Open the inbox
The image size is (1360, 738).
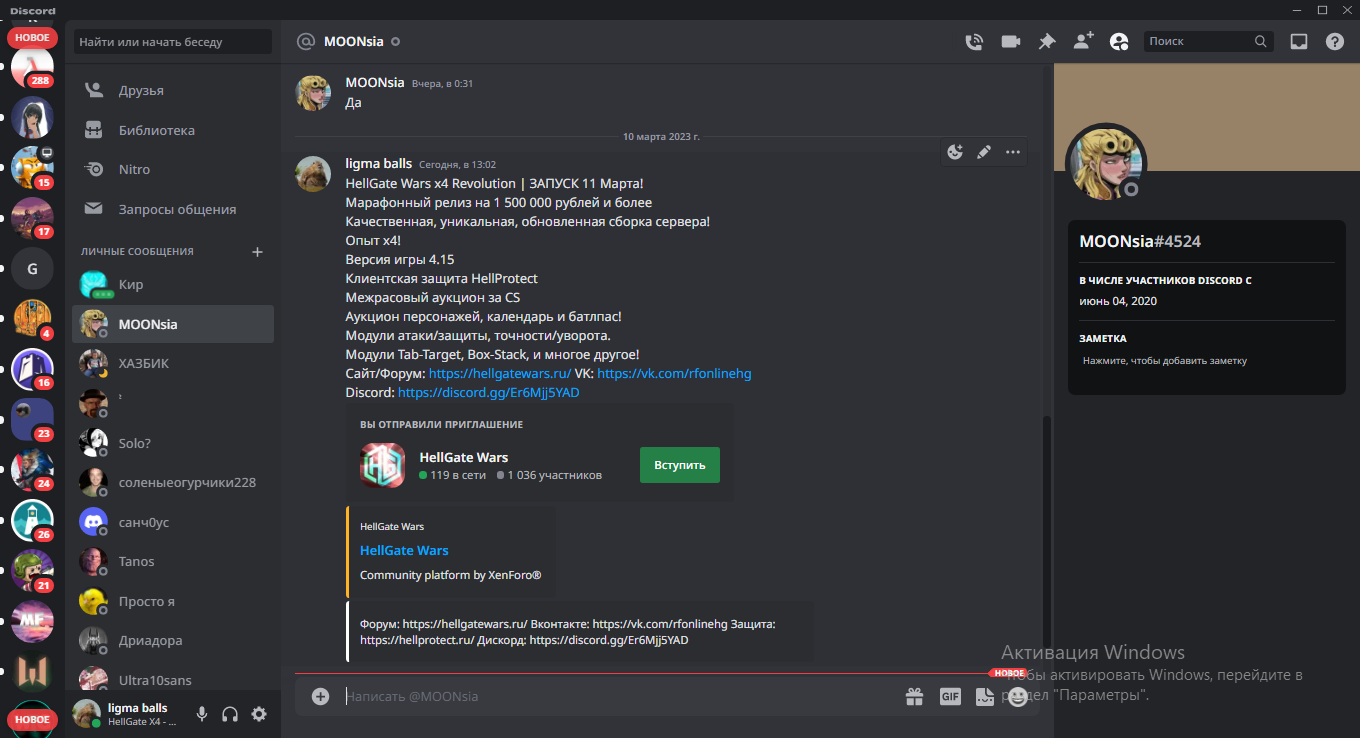click(x=1299, y=41)
